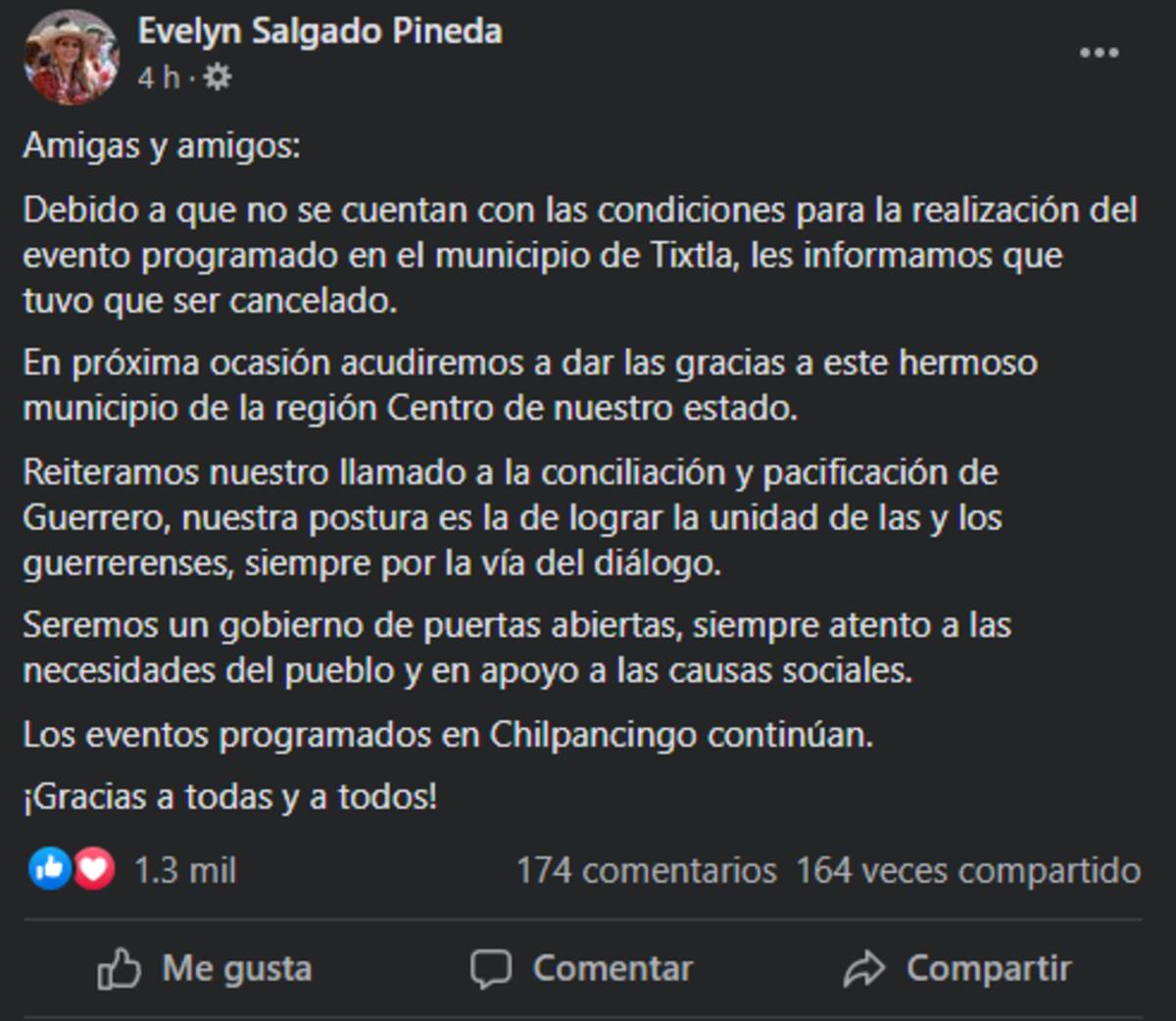The width and height of the screenshot is (1176, 1021).
Task: Click the "Amigas y amigos:" greeting text
Action: pyautogui.click(x=162, y=146)
